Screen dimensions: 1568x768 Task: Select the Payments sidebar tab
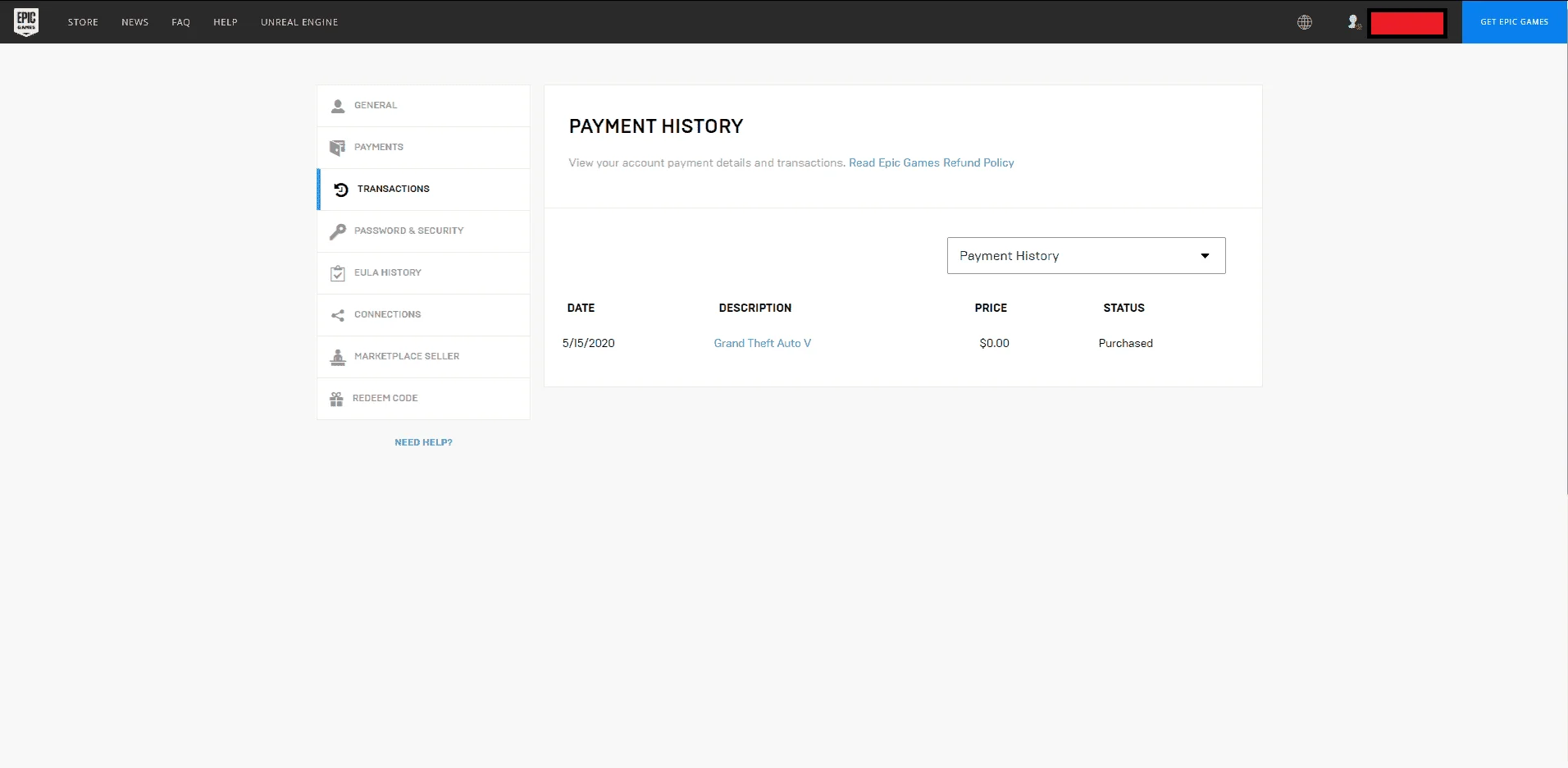[x=423, y=148]
